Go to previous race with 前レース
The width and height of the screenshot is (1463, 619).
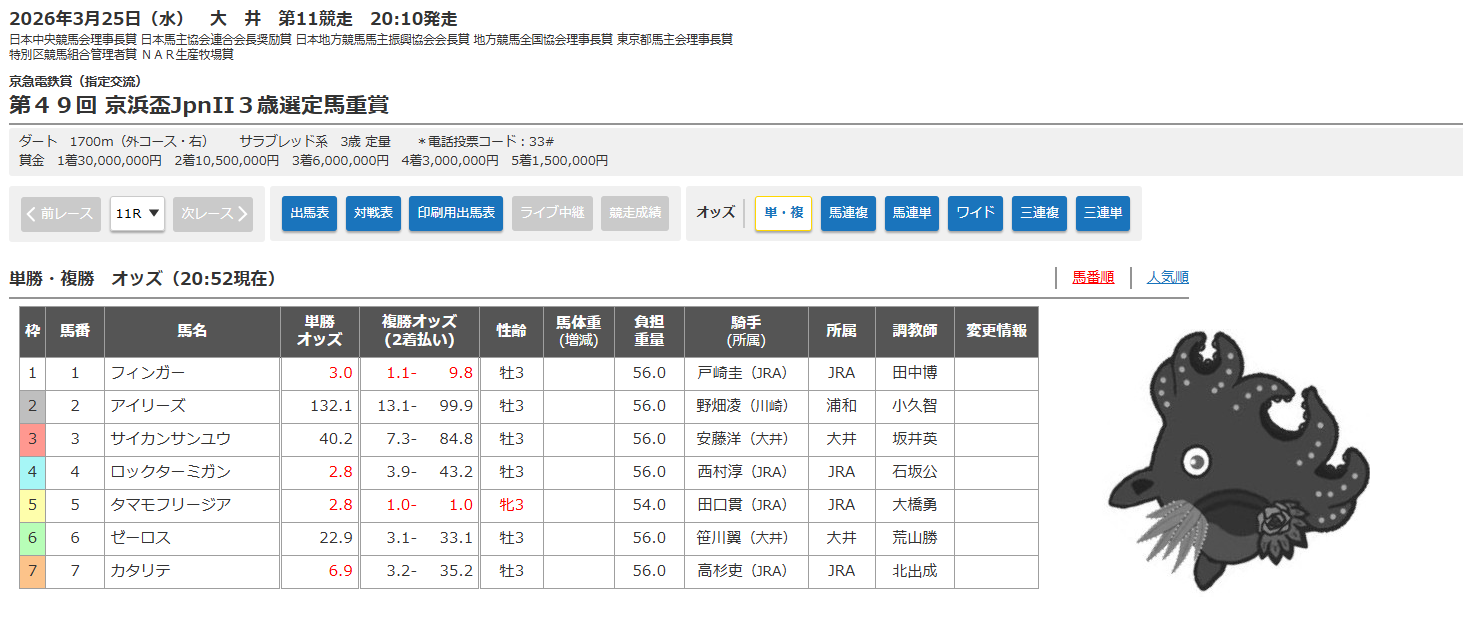click(x=61, y=213)
